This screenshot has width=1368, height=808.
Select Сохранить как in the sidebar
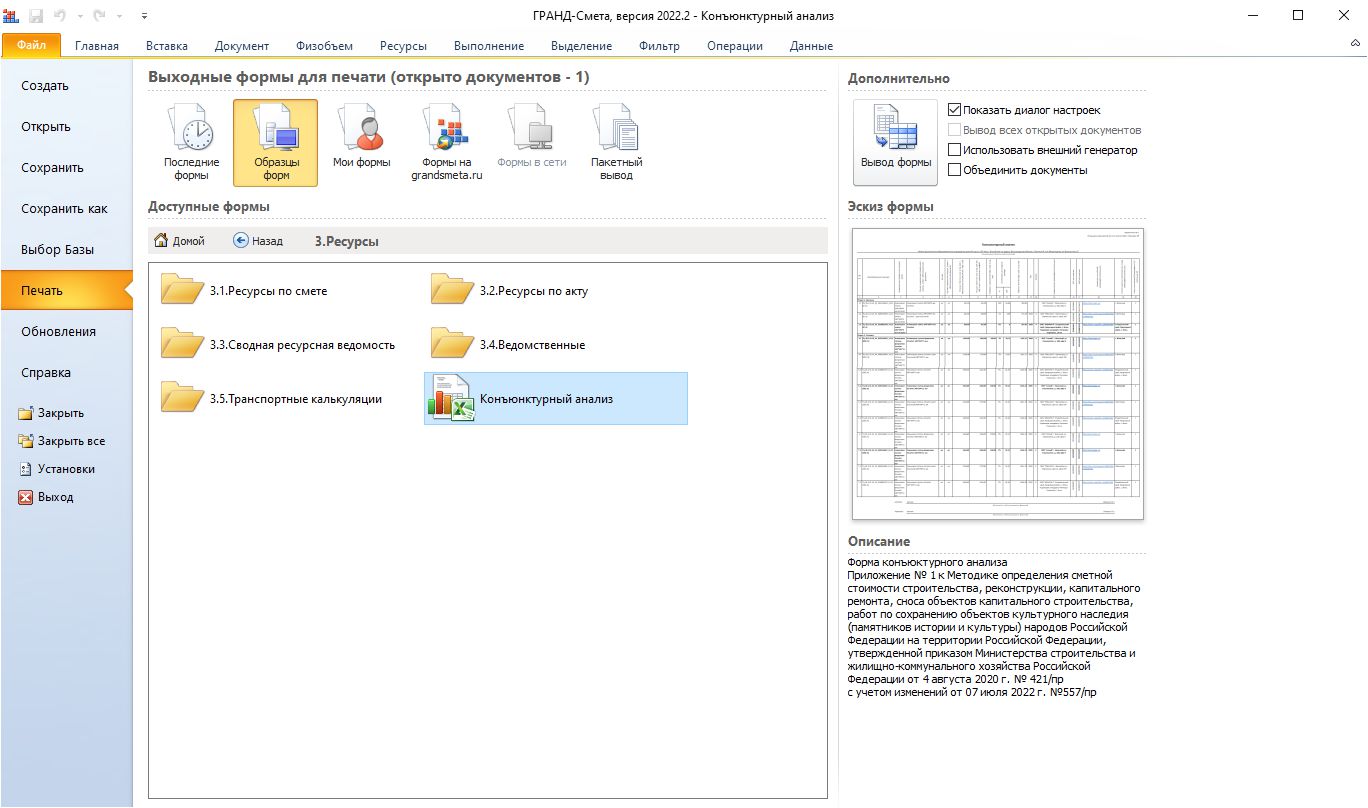coord(66,209)
